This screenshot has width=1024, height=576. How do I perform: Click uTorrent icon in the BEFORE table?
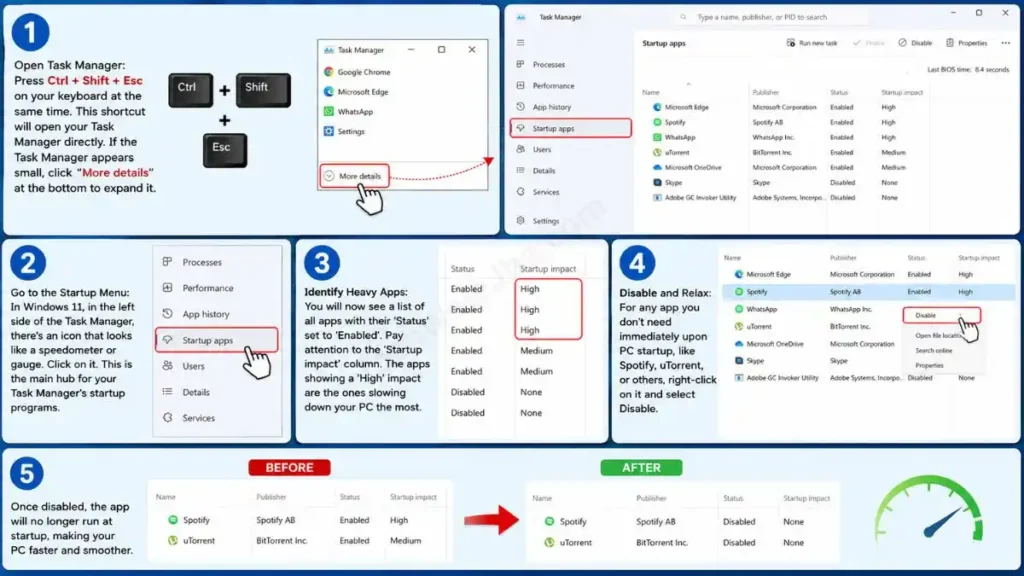tap(173, 541)
